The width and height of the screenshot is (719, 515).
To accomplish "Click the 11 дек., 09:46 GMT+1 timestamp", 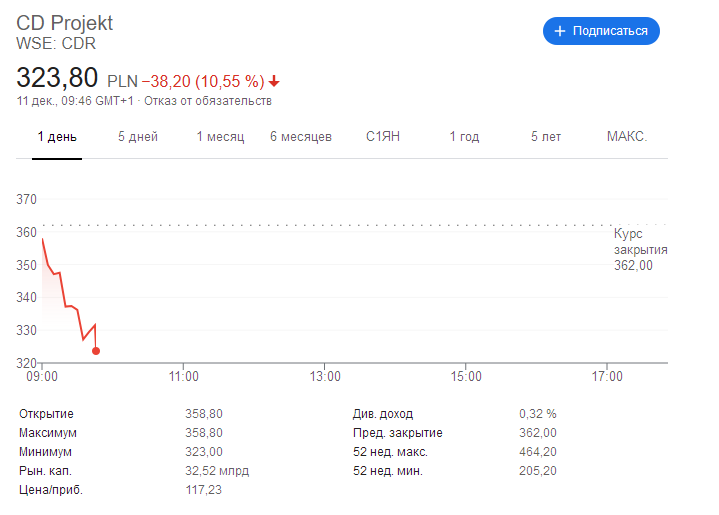I will click(75, 101).
